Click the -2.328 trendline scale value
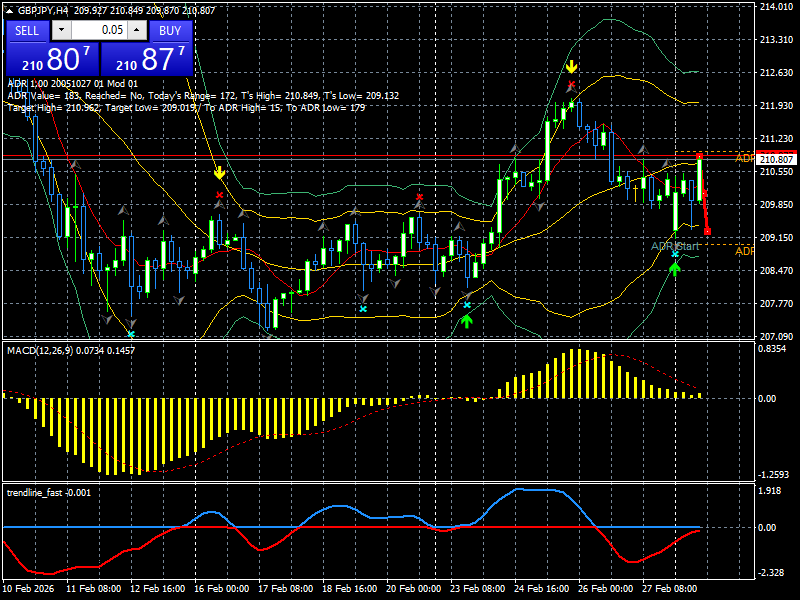This screenshot has height=600, width=800. (x=771, y=572)
